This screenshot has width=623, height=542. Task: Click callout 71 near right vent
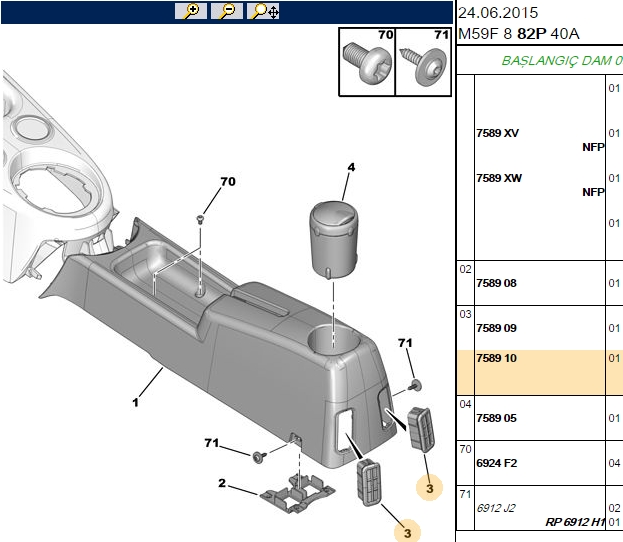pyautogui.click(x=405, y=343)
